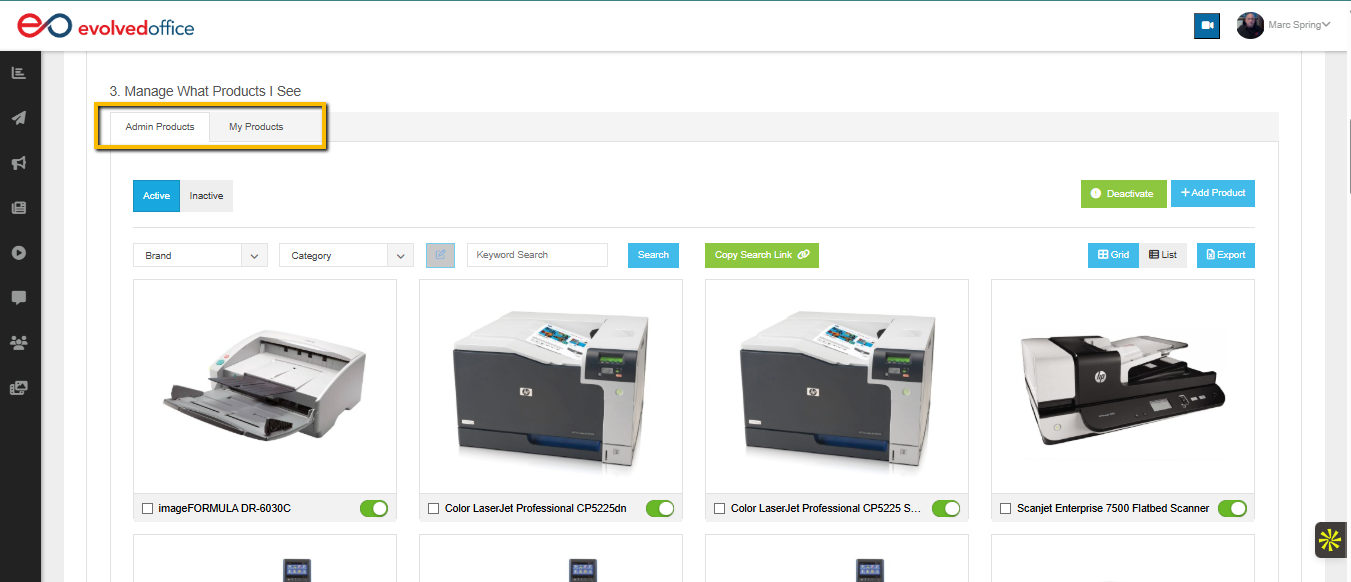This screenshot has width=1351, height=582.
Task: Switch to the My Products tab
Action: point(256,127)
